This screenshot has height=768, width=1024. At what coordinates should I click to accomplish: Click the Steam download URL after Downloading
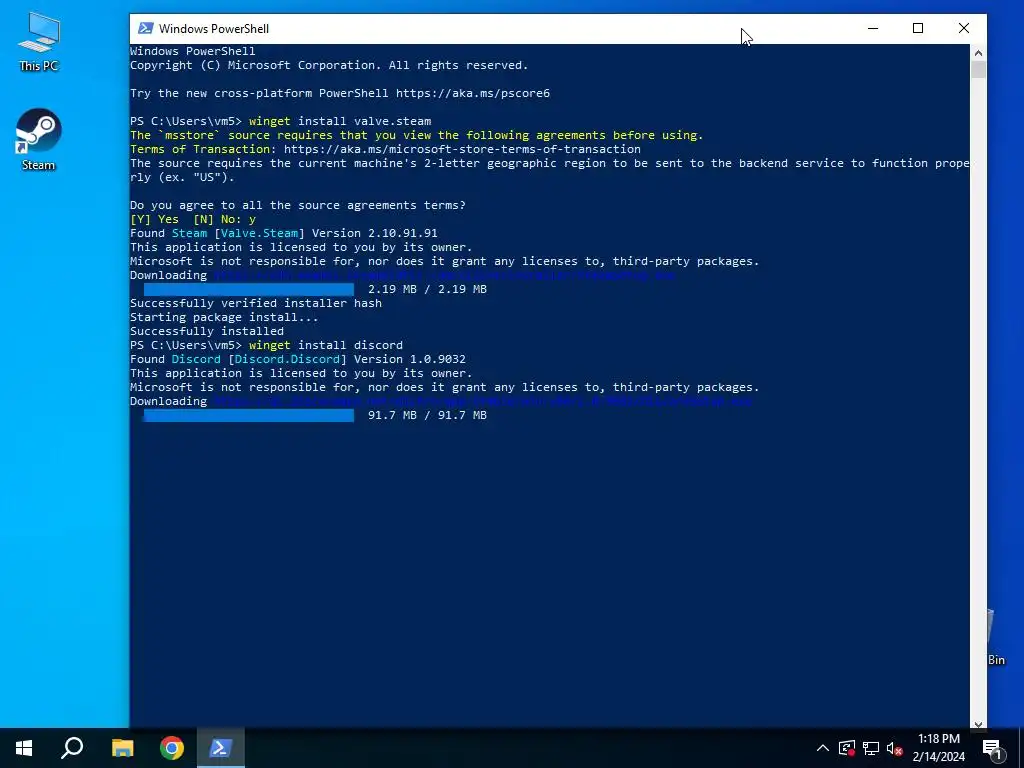444,275
